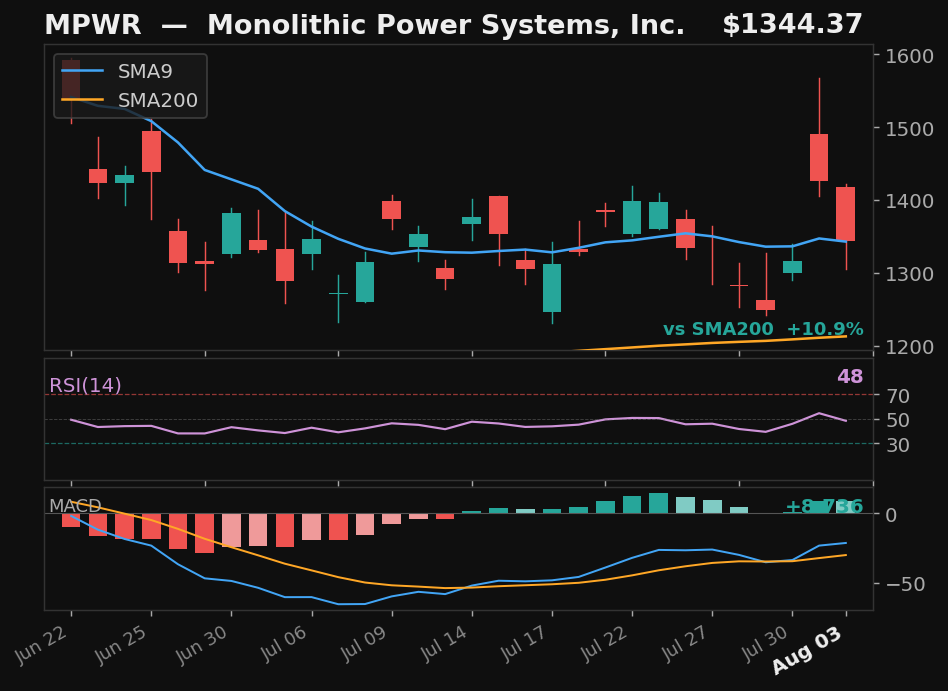The image size is (948, 691).
Task: Click the deepest red MACD histogram bar
Action: tap(205, 533)
